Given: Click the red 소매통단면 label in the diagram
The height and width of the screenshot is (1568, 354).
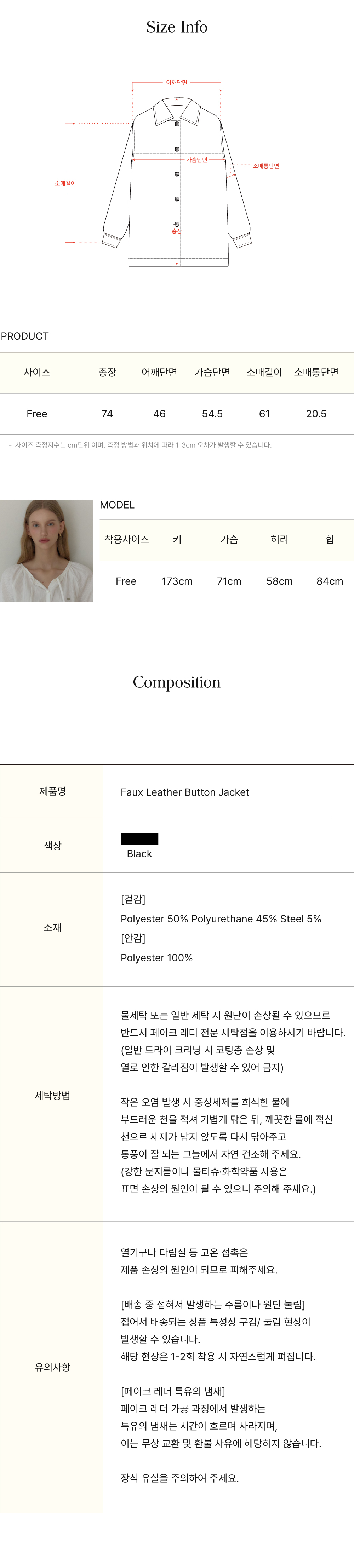Looking at the screenshot, I should (266, 166).
